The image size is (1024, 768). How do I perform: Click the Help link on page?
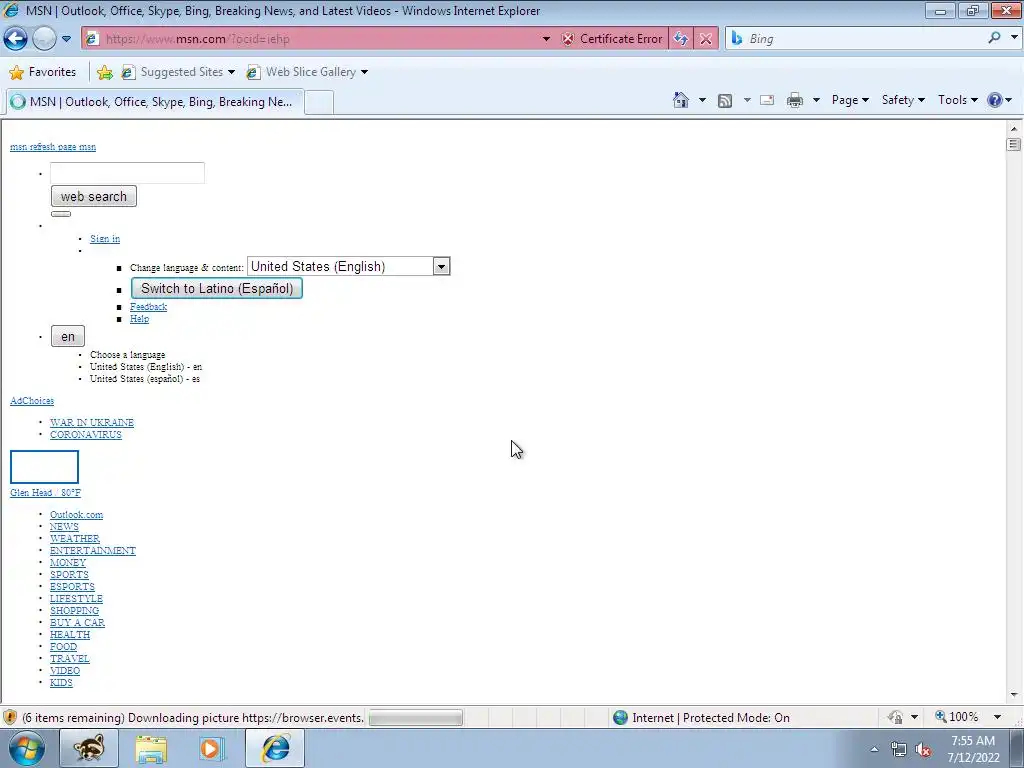click(x=139, y=319)
